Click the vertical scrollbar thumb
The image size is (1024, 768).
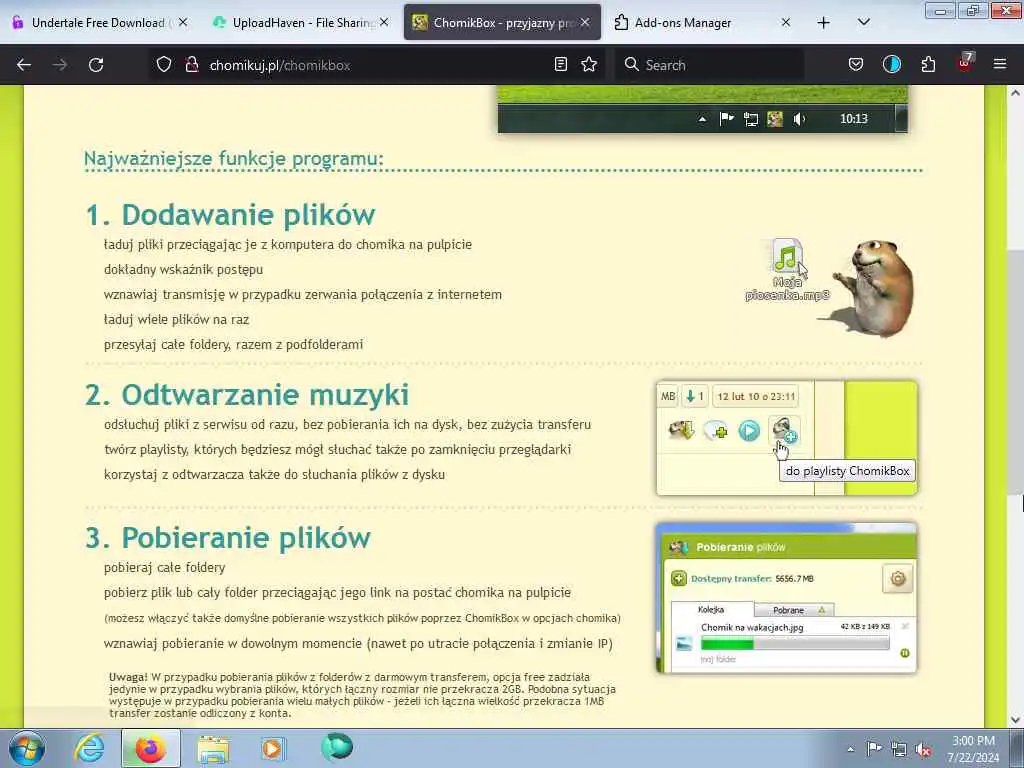tap(1015, 372)
